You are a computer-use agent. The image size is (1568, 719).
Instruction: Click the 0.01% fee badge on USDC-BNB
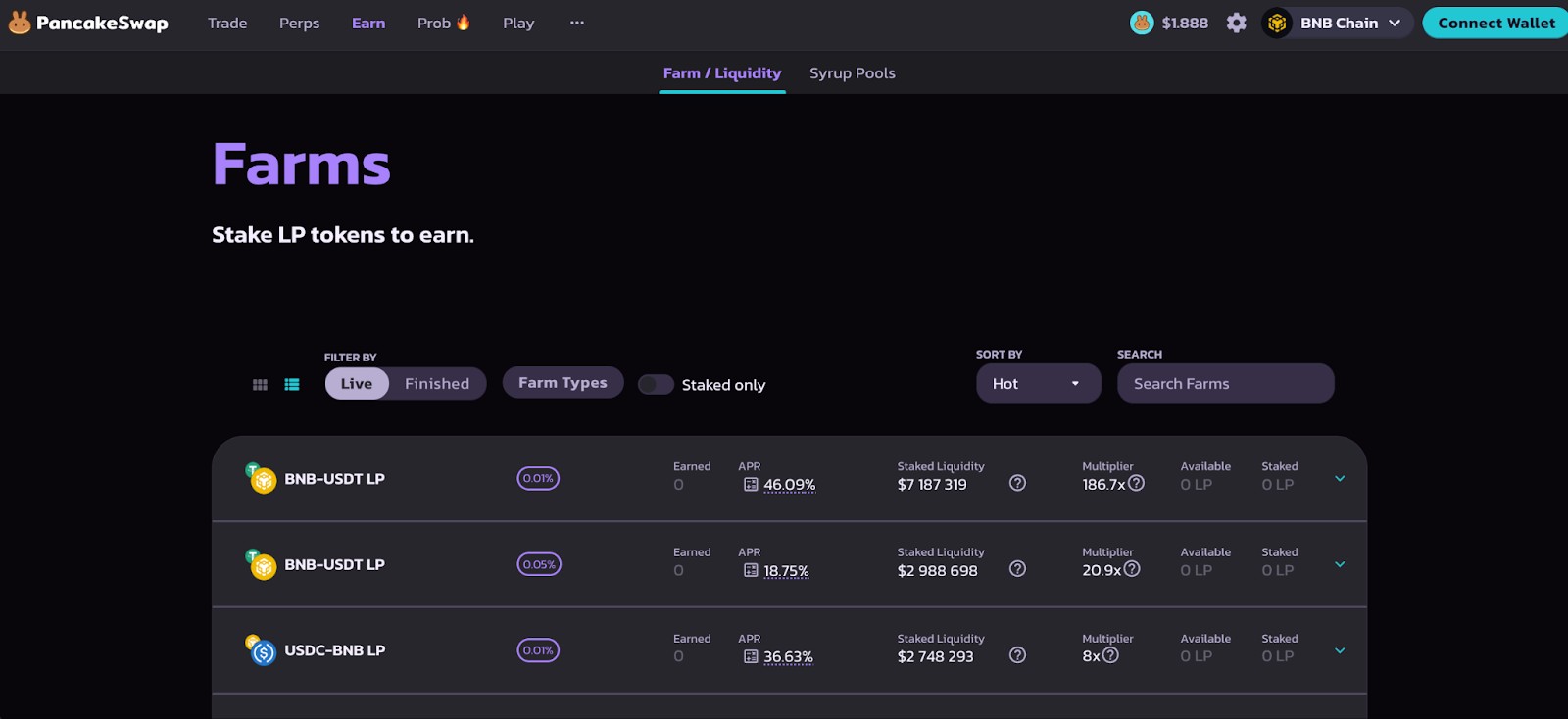click(538, 651)
